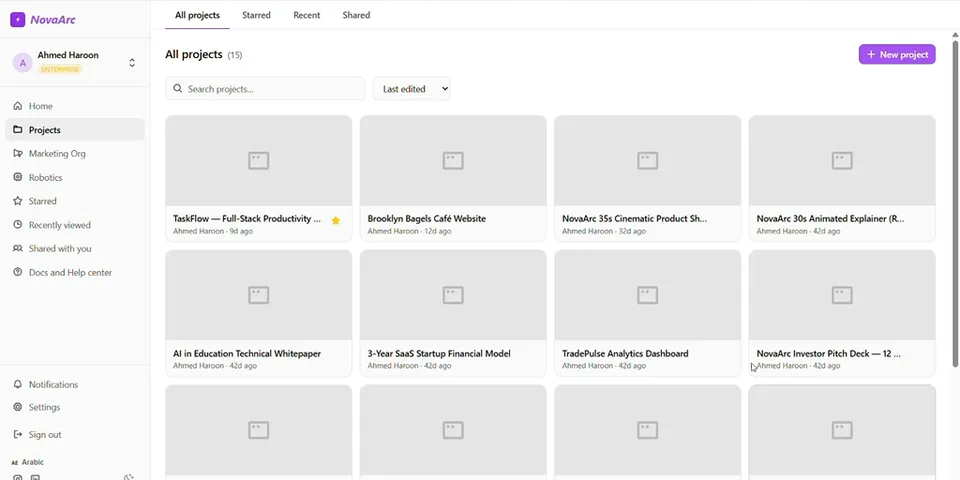Click the Settings gear icon
The height and width of the screenshot is (480, 960).
tap(18, 407)
